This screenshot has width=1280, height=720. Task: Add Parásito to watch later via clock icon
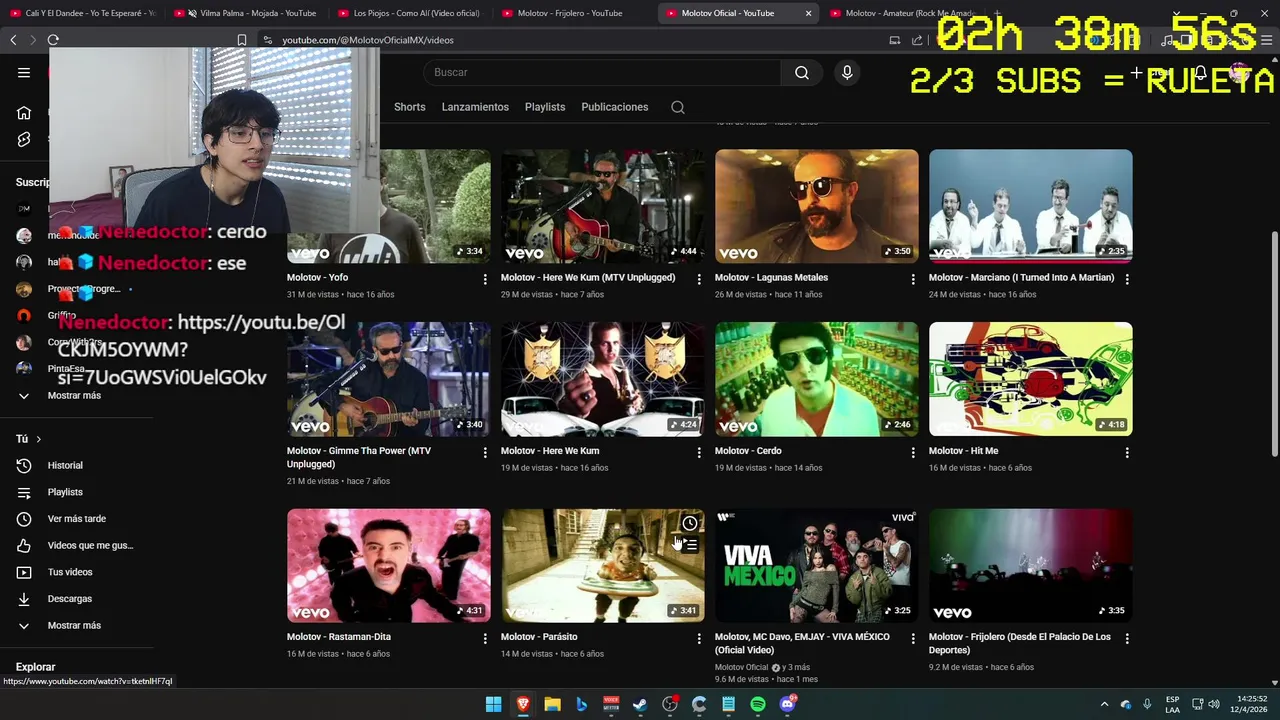690,524
